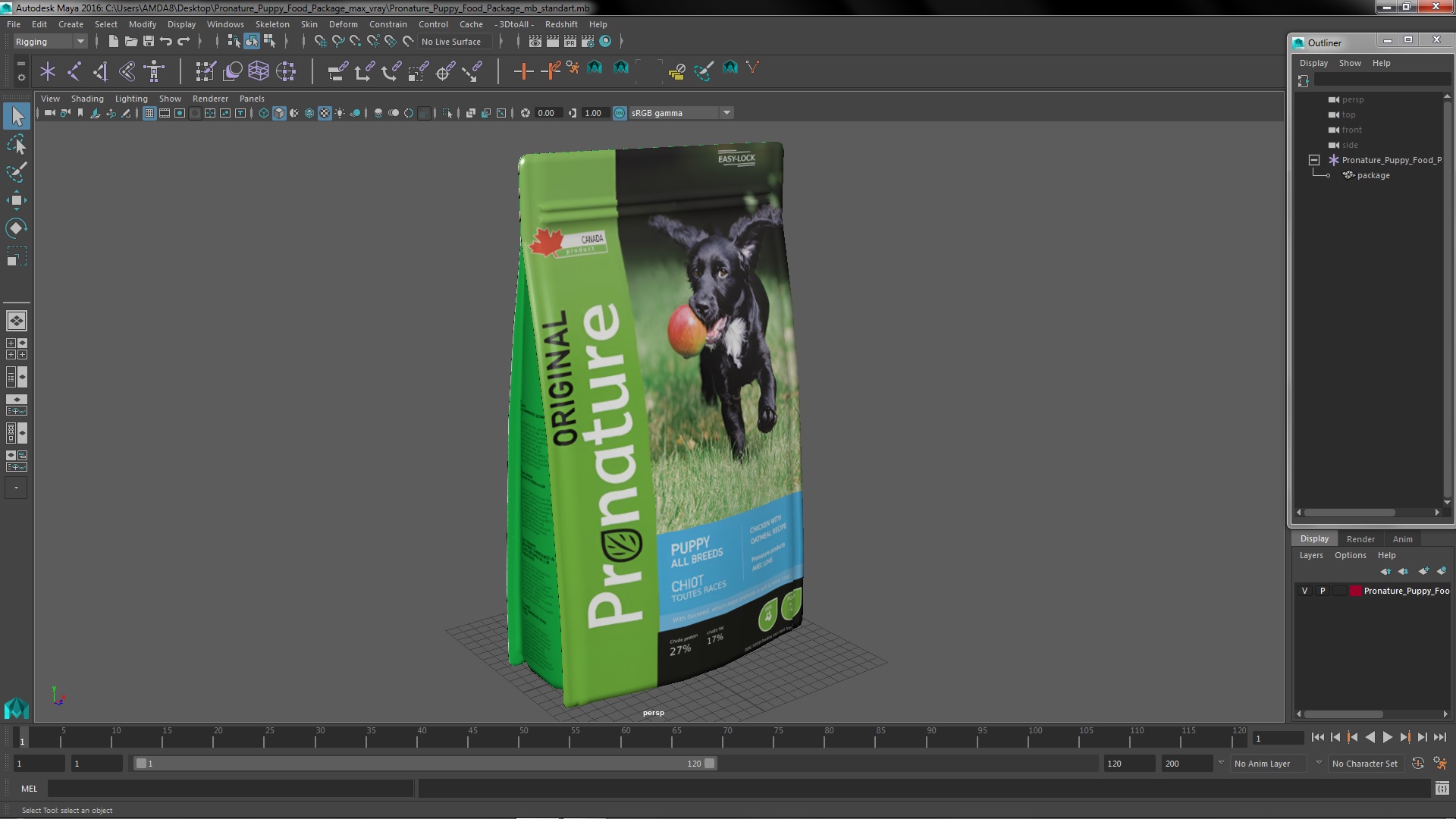
Task: Toggle layer playback P box
Action: [1323, 591]
